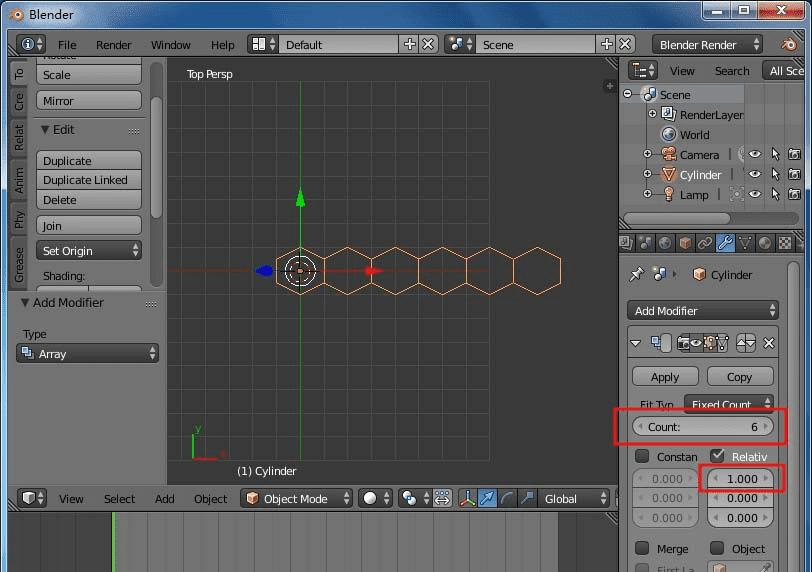Open the Texture checkerboard properties tab
Viewport: 812px width, 572px height.
click(785, 243)
